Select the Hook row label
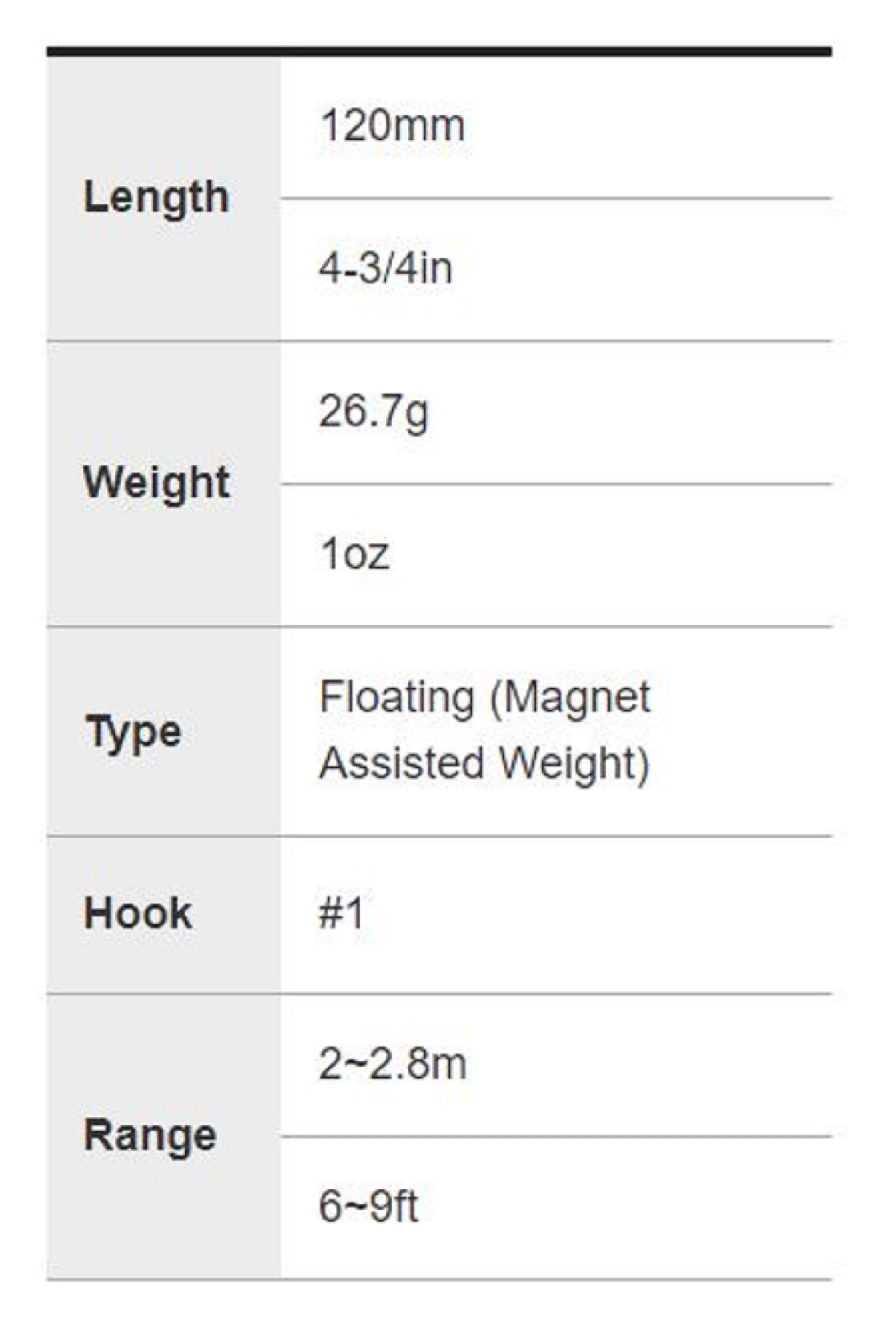896x1335 pixels. pos(138,913)
